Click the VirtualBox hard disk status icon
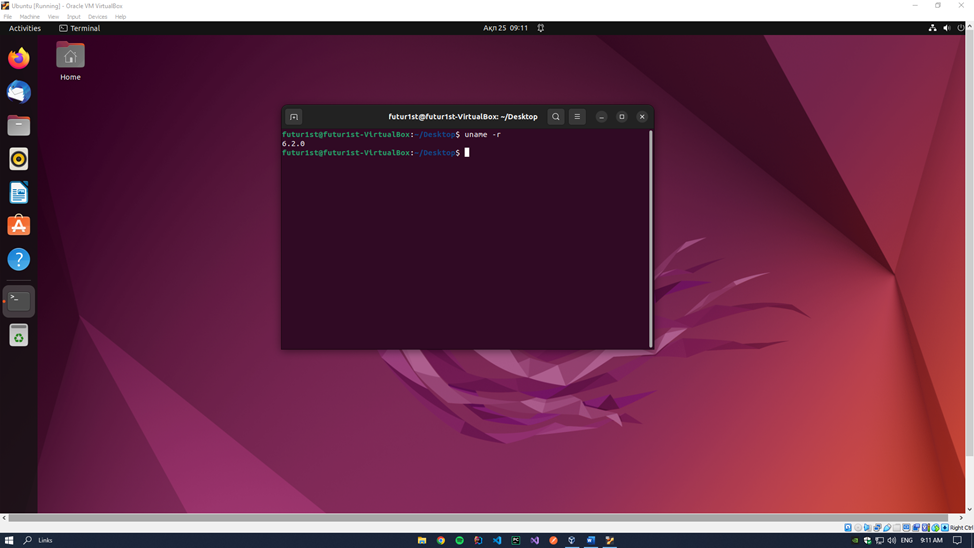 coord(848,527)
